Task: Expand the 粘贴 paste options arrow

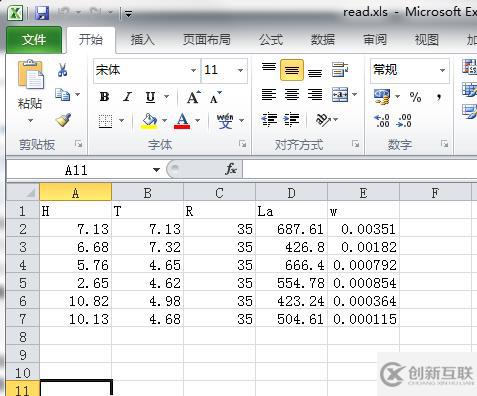Action: point(30,120)
